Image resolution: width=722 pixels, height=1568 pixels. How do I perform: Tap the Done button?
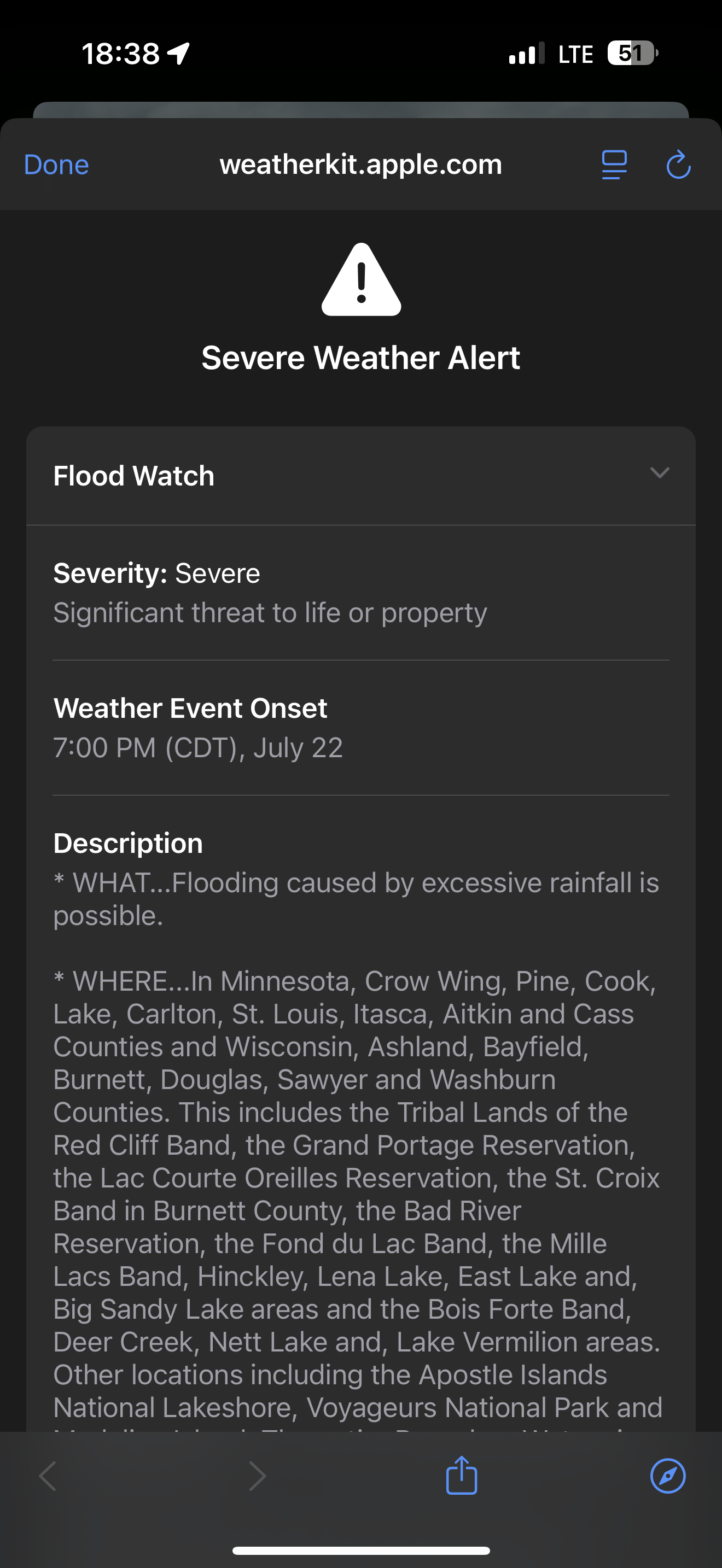pyautogui.click(x=56, y=165)
